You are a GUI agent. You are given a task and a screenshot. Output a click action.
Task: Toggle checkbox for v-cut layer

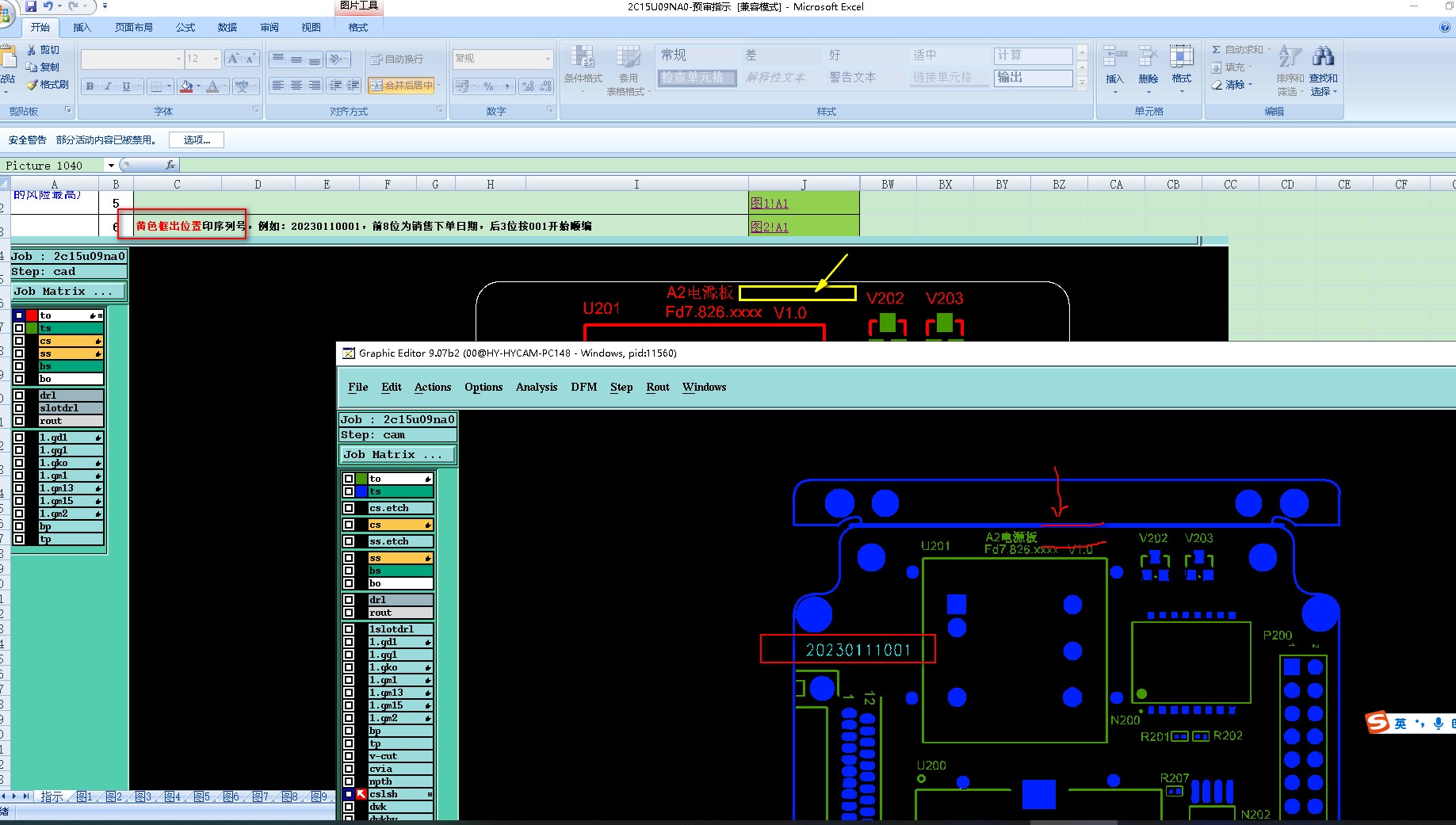pyautogui.click(x=349, y=756)
